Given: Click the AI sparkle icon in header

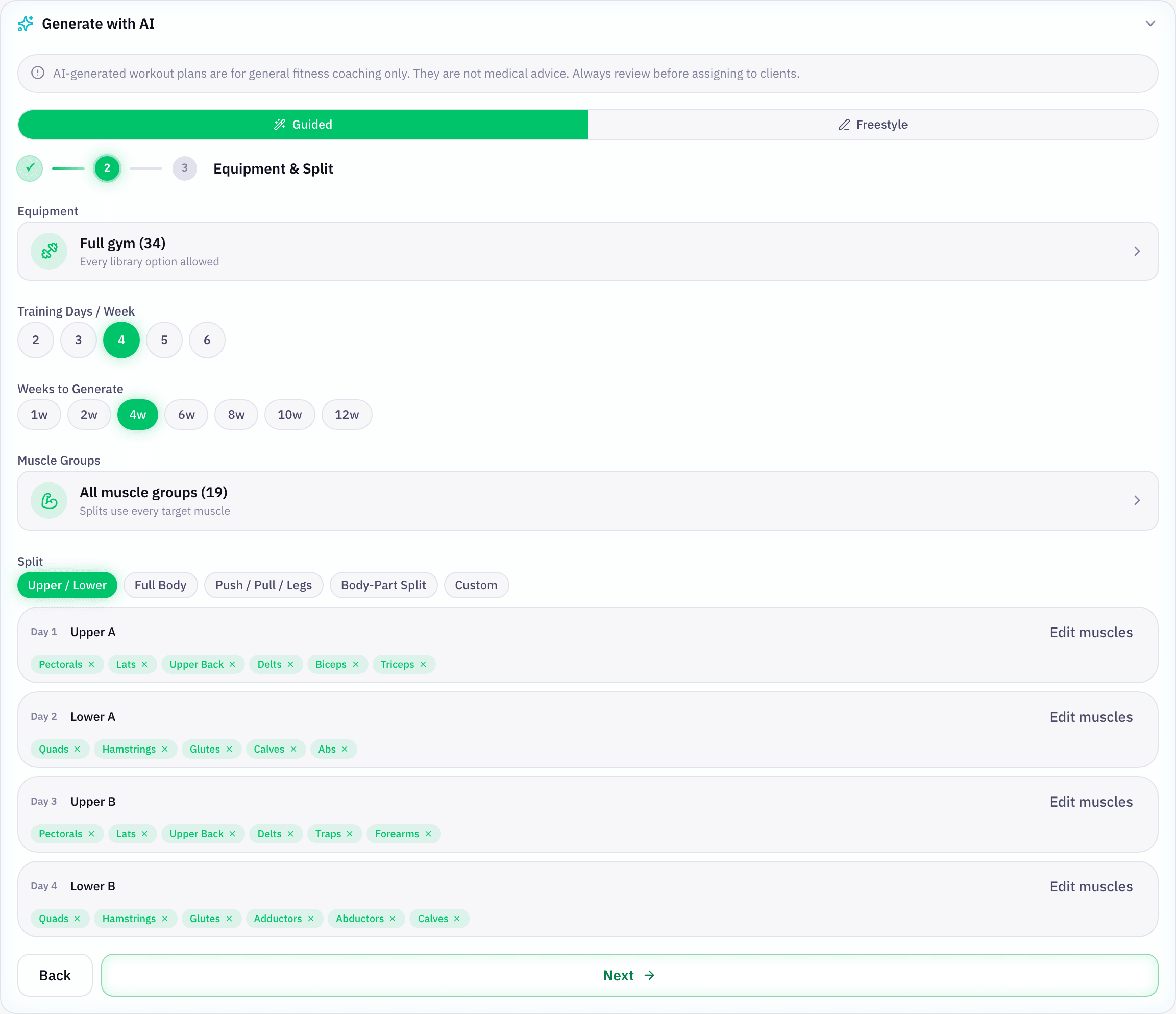Looking at the screenshot, I should tap(26, 24).
